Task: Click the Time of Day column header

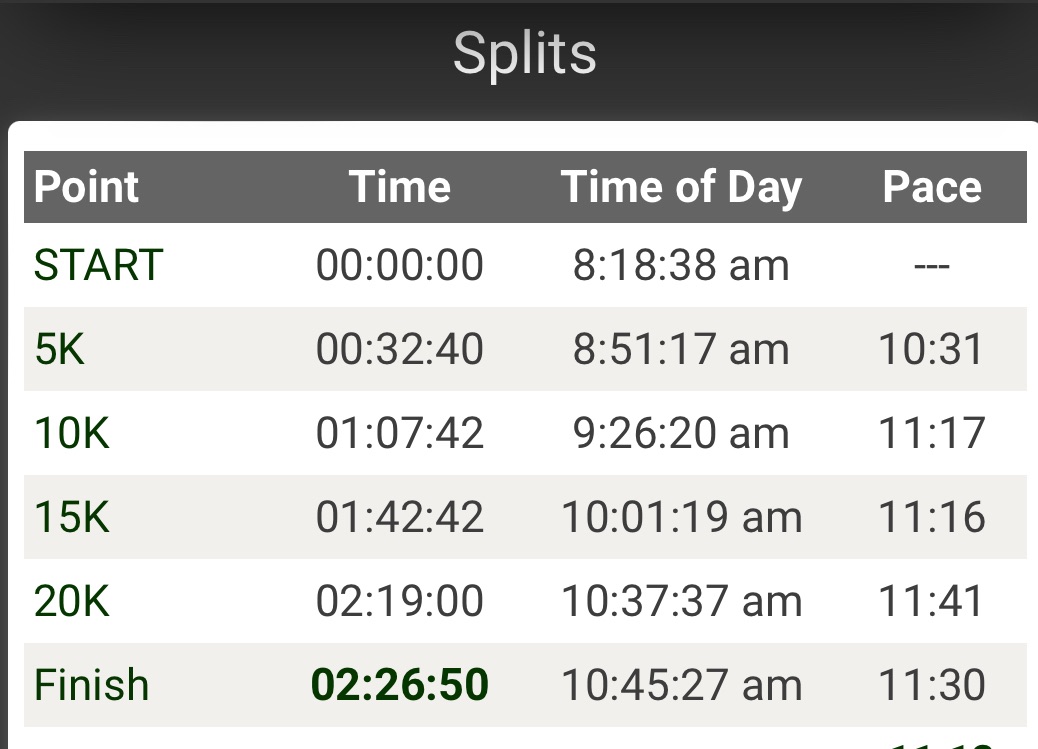Action: [x=681, y=187]
